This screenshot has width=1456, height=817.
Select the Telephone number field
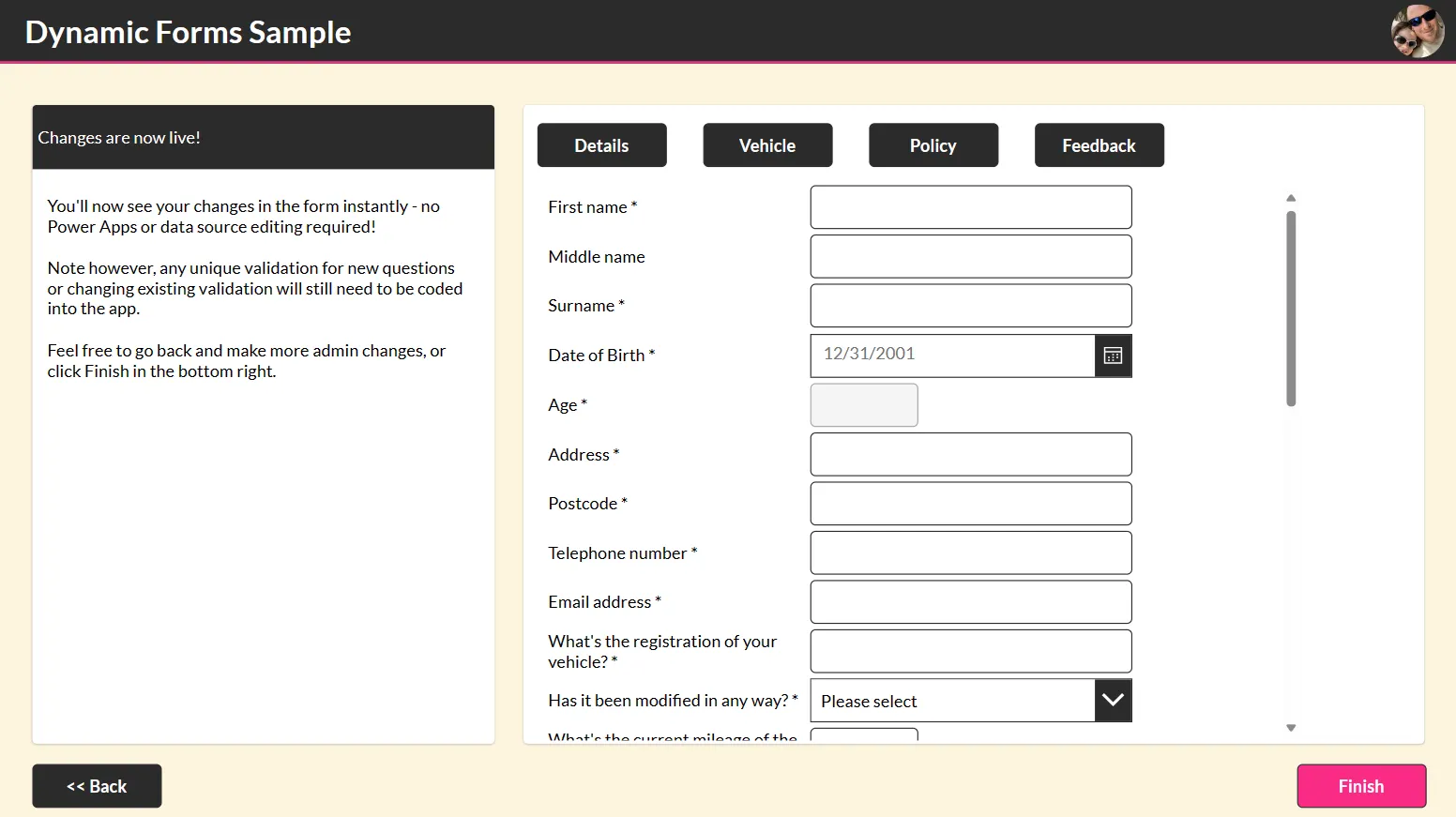pos(971,552)
